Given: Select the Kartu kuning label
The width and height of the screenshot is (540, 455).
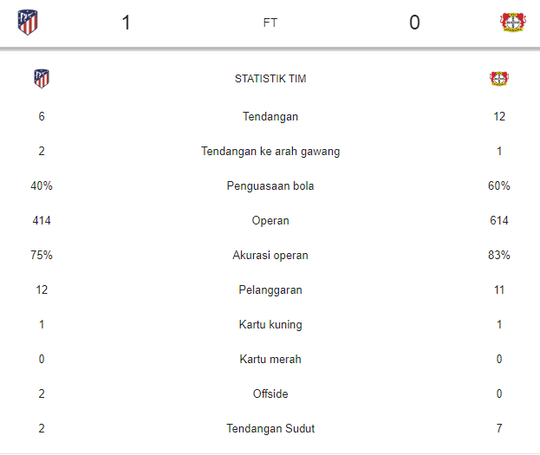Looking at the screenshot, I should [270, 324].
